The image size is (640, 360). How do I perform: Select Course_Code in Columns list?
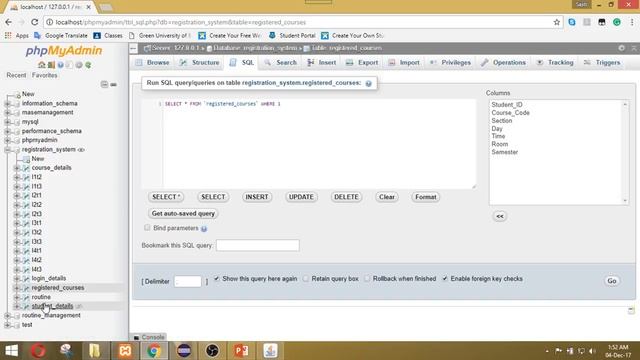(x=510, y=113)
